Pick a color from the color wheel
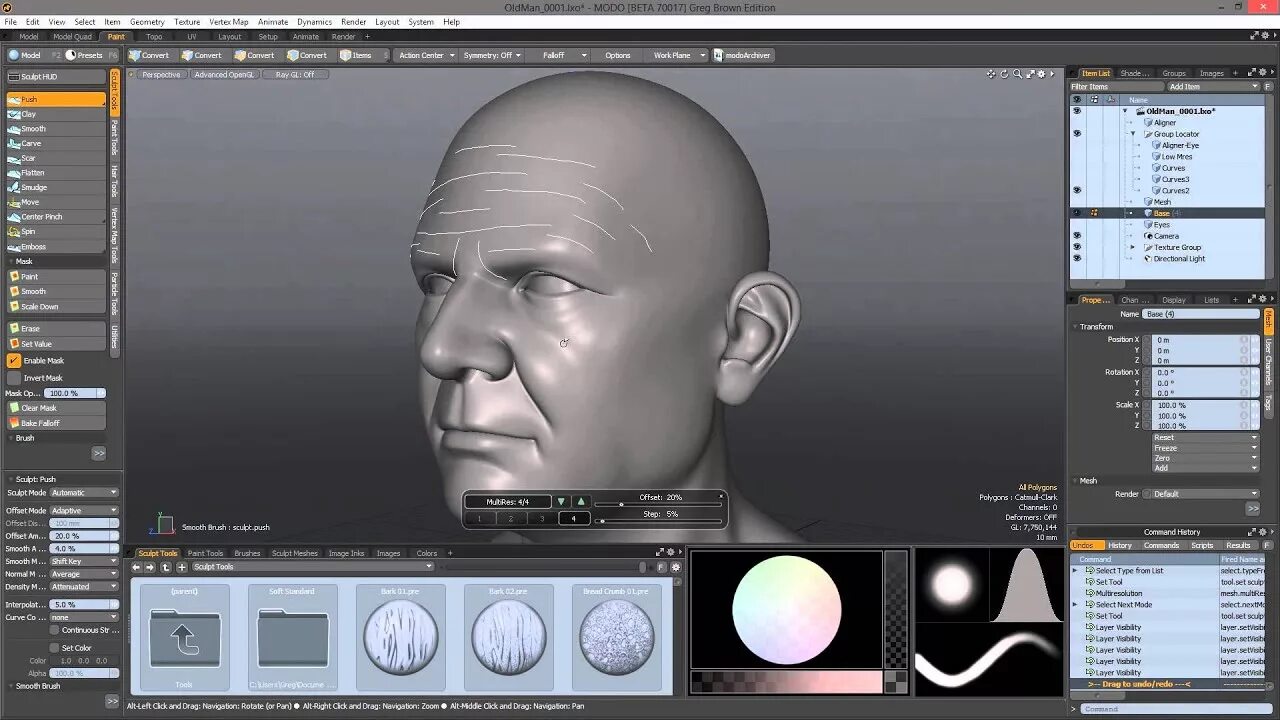This screenshot has width=1280, height=720. (786, 610)
